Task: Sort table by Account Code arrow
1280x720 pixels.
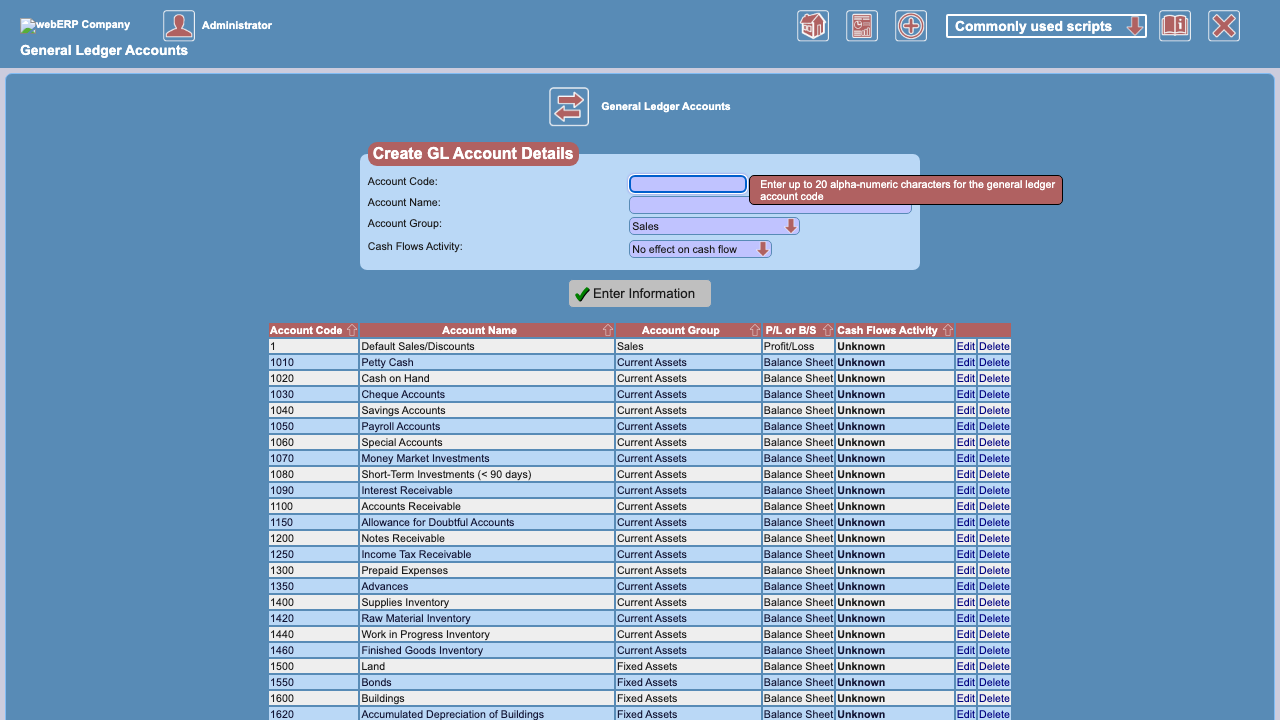Action: (351, 331)
